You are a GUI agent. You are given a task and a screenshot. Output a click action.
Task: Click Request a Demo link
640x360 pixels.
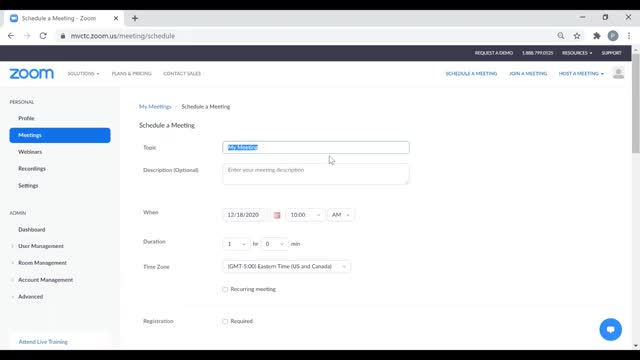[493, 53]
